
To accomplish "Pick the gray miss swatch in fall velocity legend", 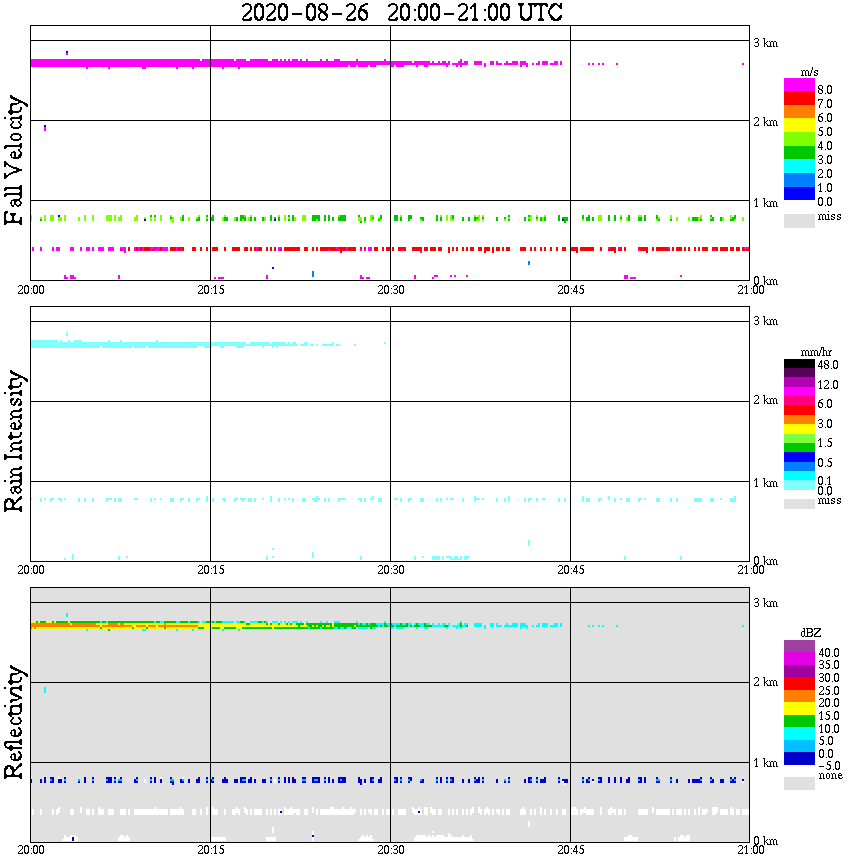I will [799, 221].
